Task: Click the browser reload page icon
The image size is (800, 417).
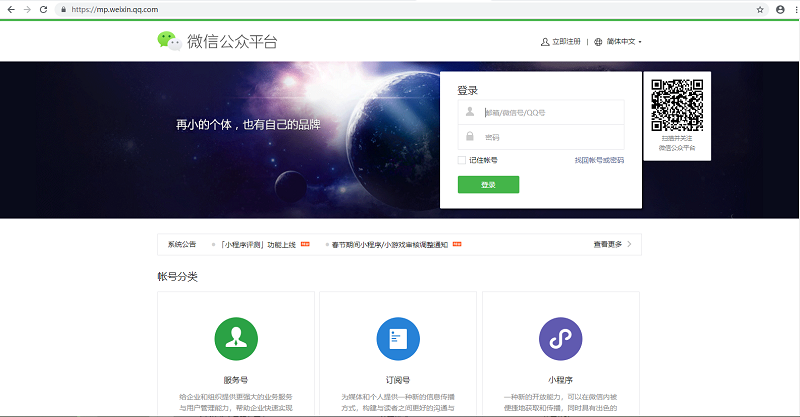Action: 43,9
